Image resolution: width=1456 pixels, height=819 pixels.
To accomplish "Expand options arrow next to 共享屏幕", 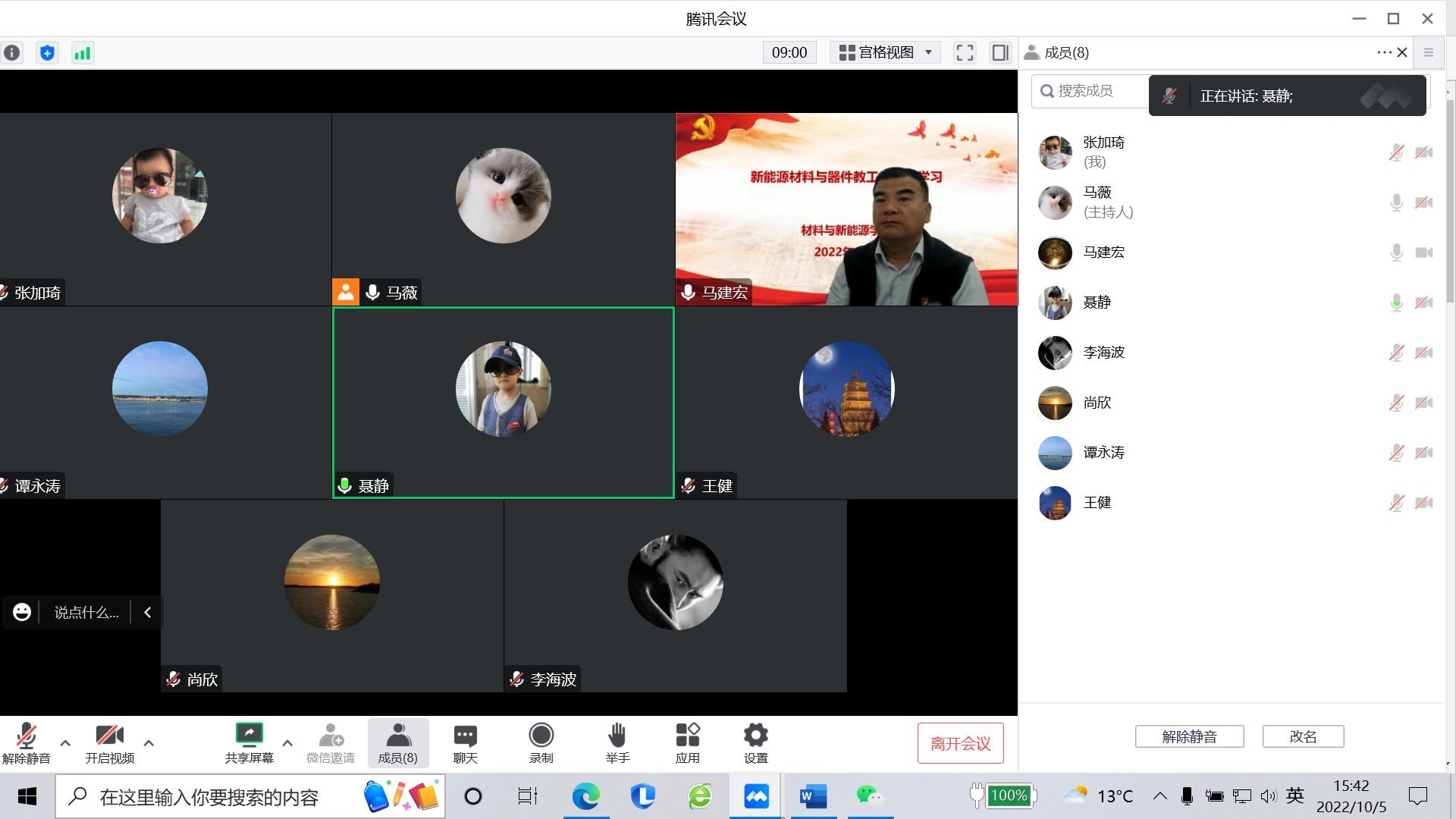I will (x=287, y=742).
